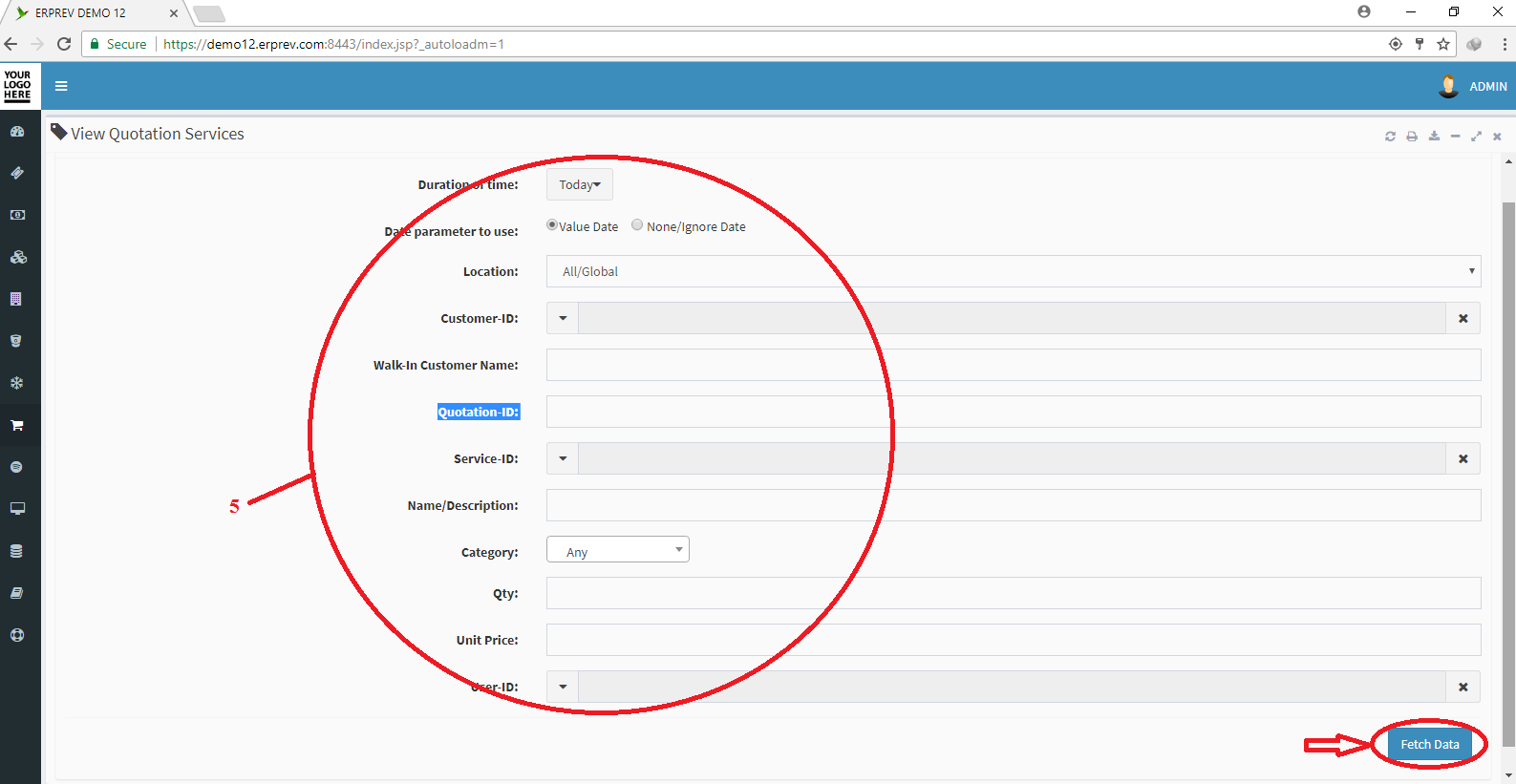Viewport: 1516px width, 784px height.
Task: Open the desktop monitor sidebar icon
Action: 17,509
